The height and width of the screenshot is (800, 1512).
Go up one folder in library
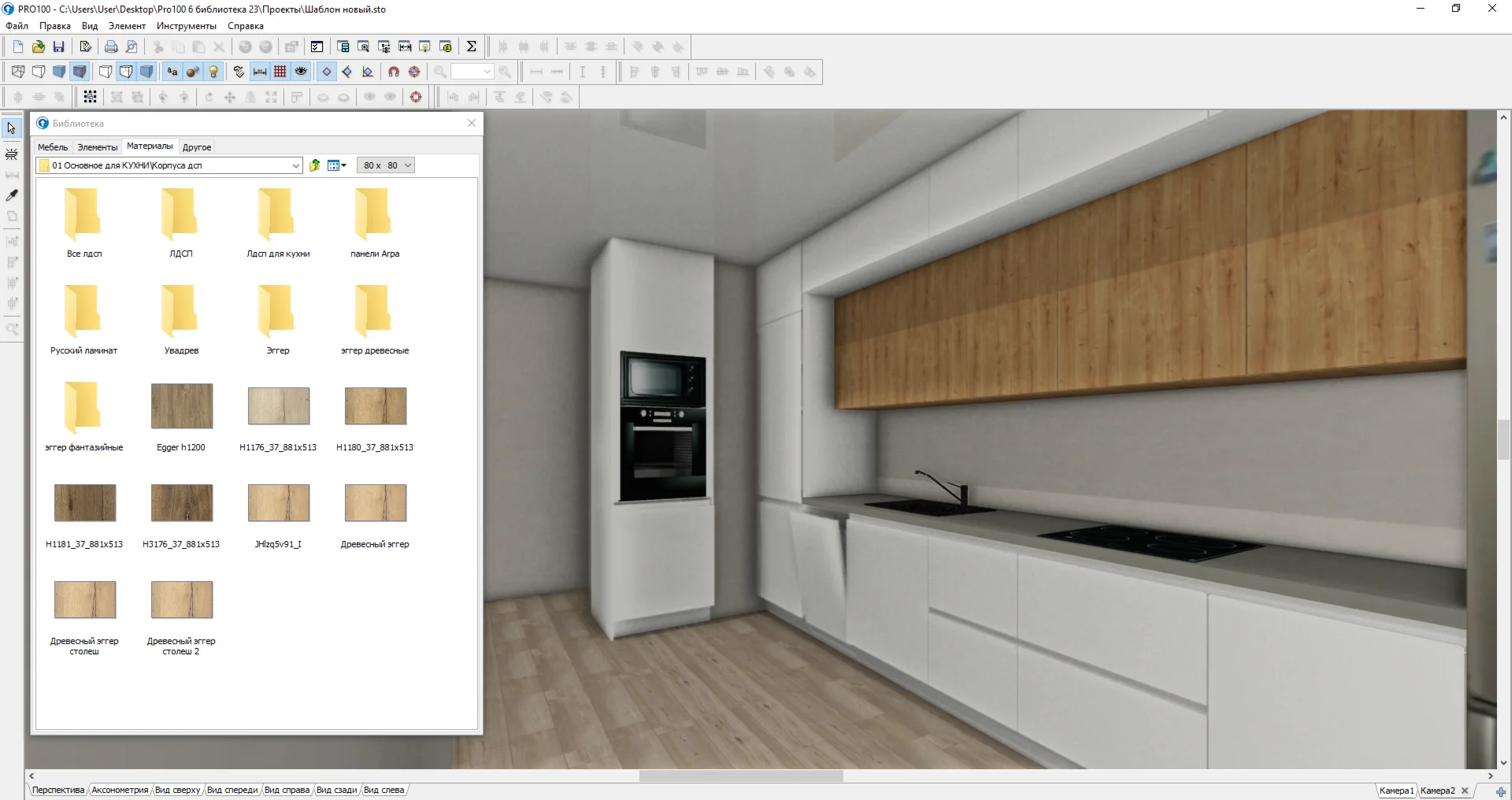(314, 165)
